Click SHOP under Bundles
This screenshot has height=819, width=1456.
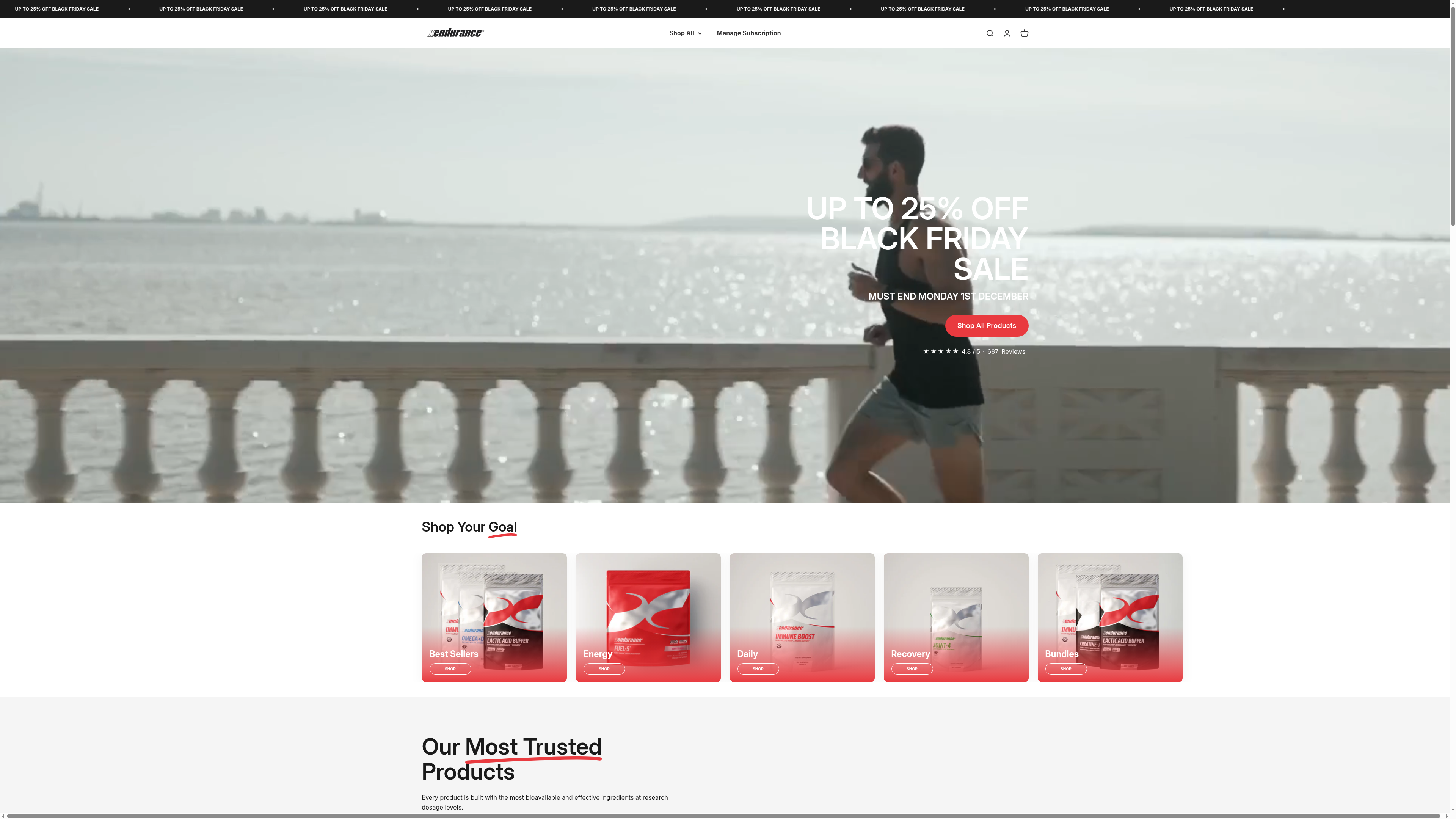[1065, 668]
